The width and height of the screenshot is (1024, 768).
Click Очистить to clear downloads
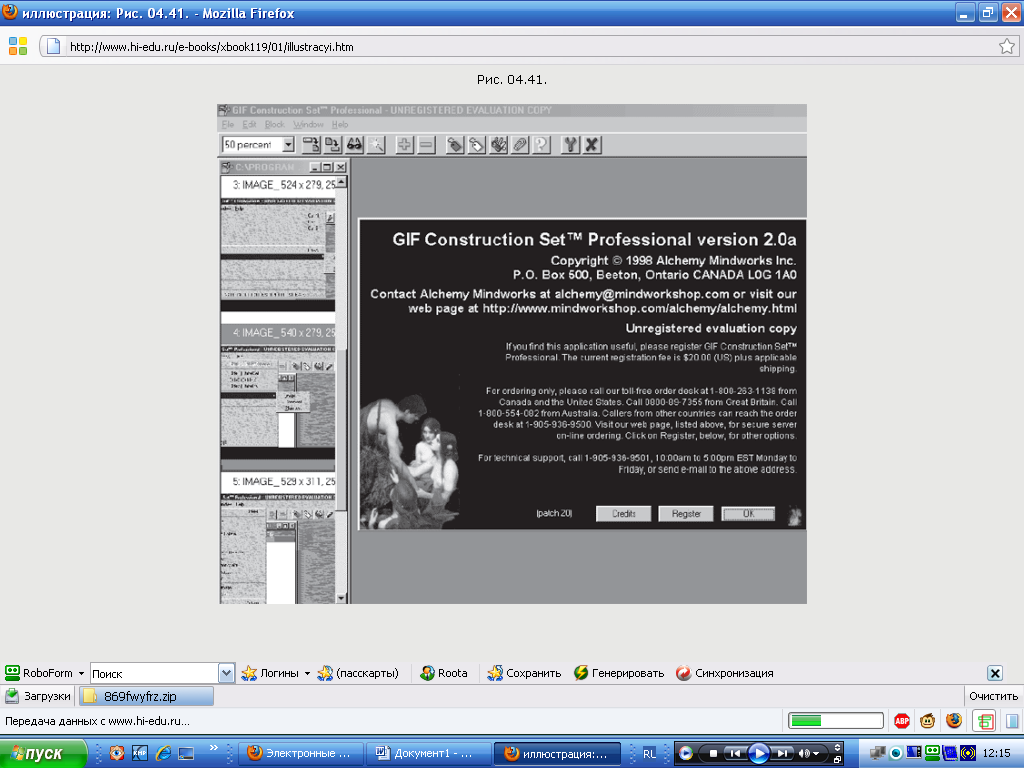993,696
